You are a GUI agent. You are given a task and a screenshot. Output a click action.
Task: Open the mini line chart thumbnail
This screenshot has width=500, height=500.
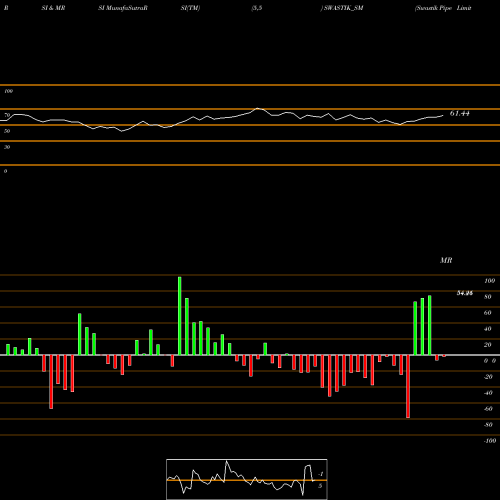pyautogui.click(x=247, y=479)
